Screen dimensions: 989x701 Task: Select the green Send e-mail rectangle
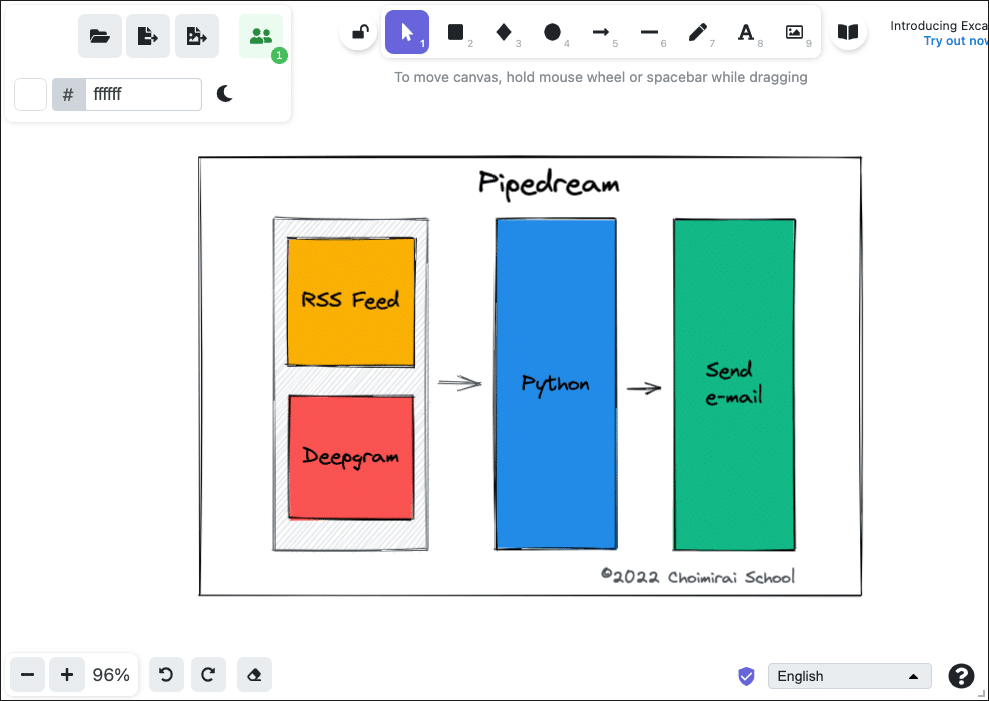coord(734,384)
